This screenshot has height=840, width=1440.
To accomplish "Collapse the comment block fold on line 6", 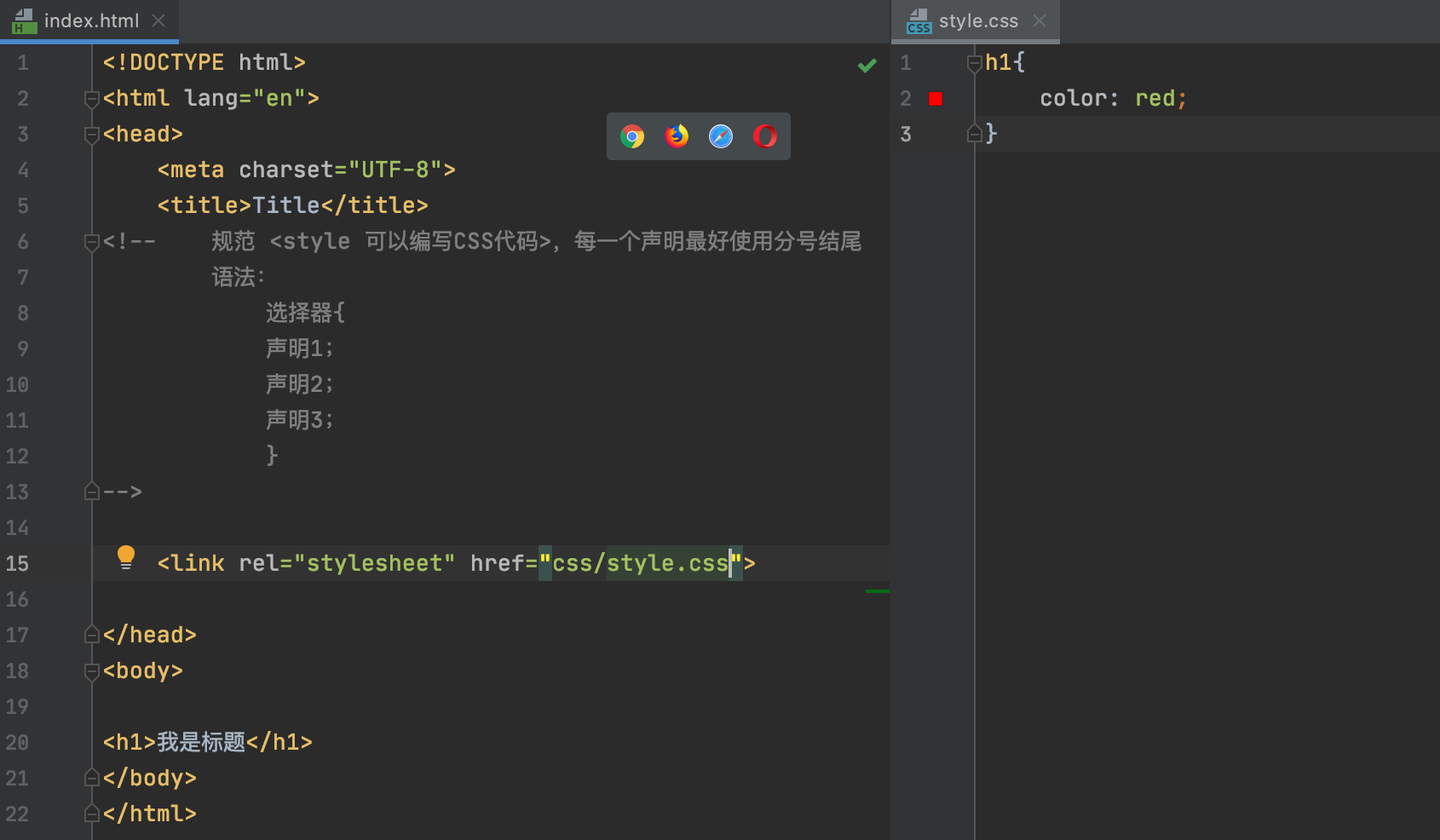I will 92,242.
